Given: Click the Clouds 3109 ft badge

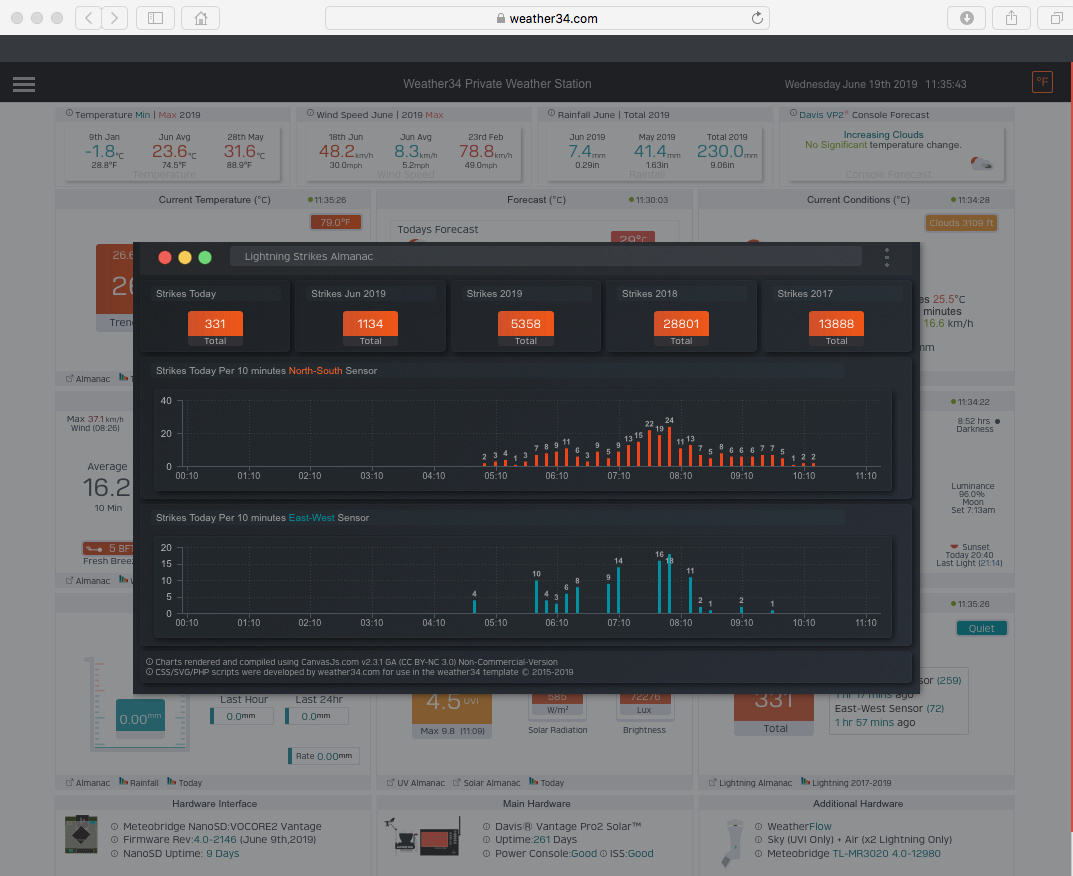Looking at the screenshot, I should click(961, 223).
